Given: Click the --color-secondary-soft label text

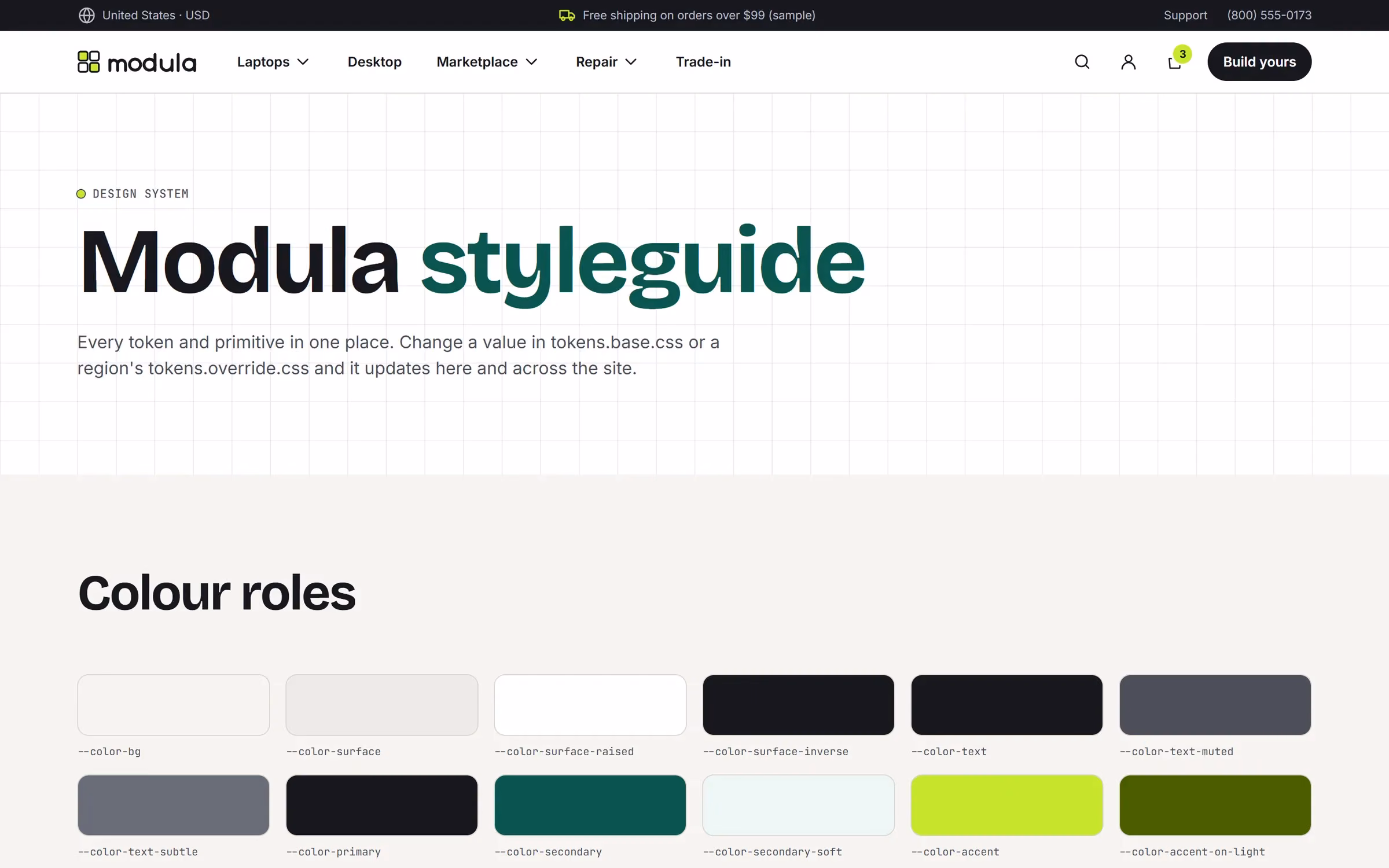Looking at the screenshot, I should coord(773,852).
